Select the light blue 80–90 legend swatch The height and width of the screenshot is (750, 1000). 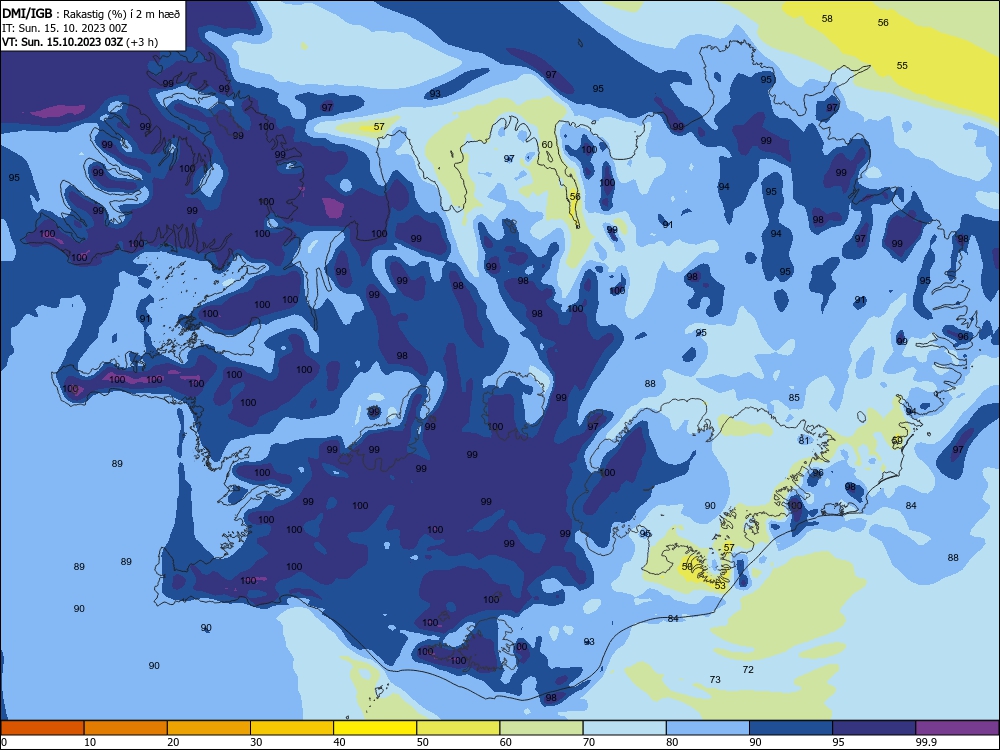click(708, 728)
